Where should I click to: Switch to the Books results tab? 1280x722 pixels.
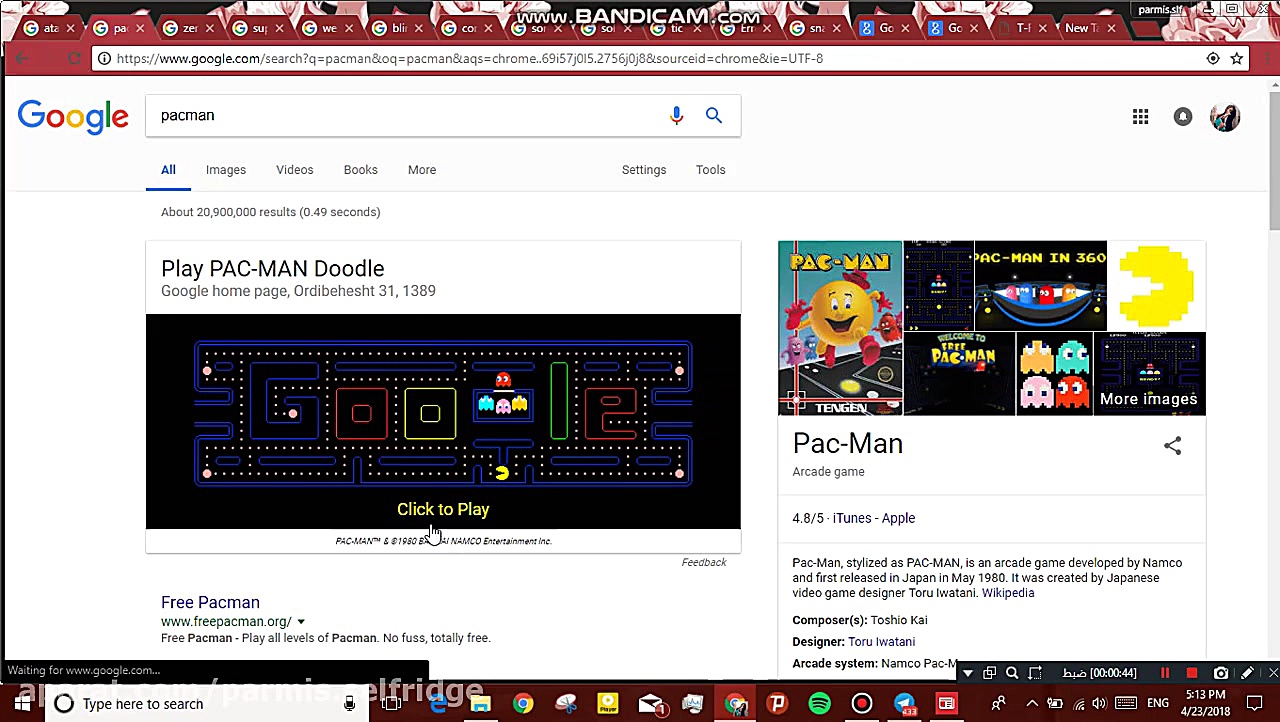click(x=361, y=170)
